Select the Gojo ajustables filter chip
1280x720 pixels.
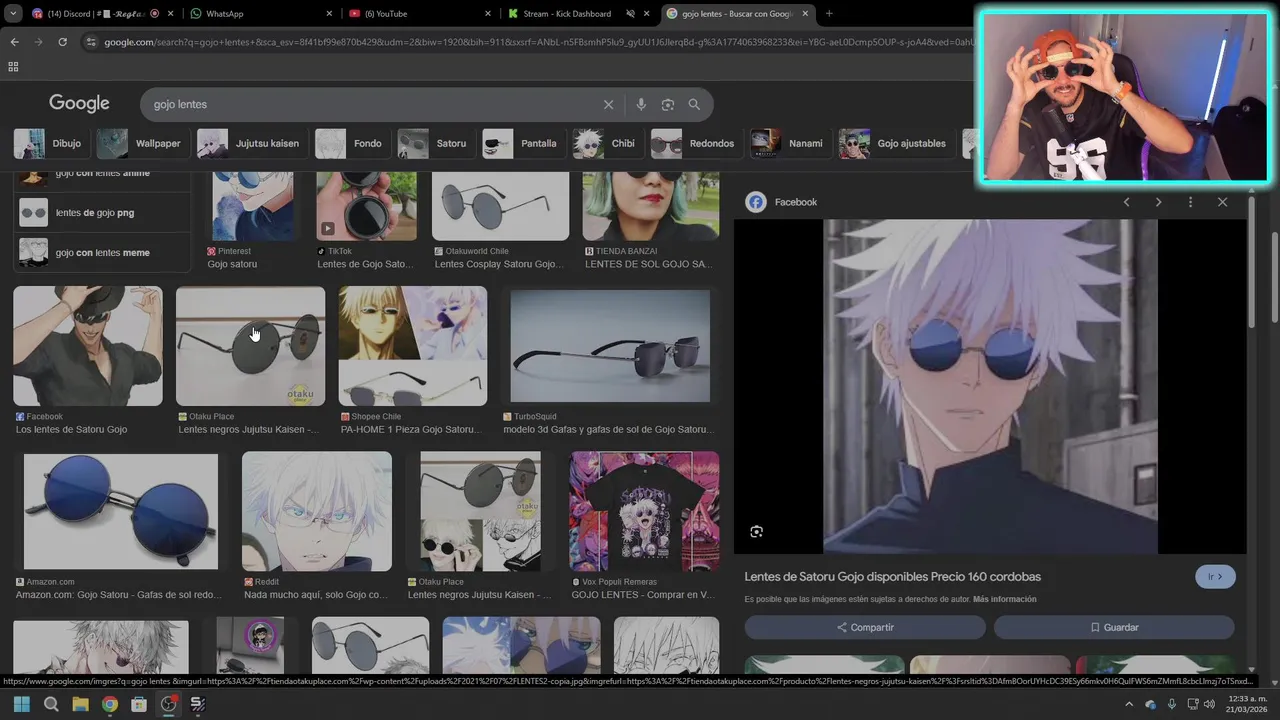click(896, 143)
